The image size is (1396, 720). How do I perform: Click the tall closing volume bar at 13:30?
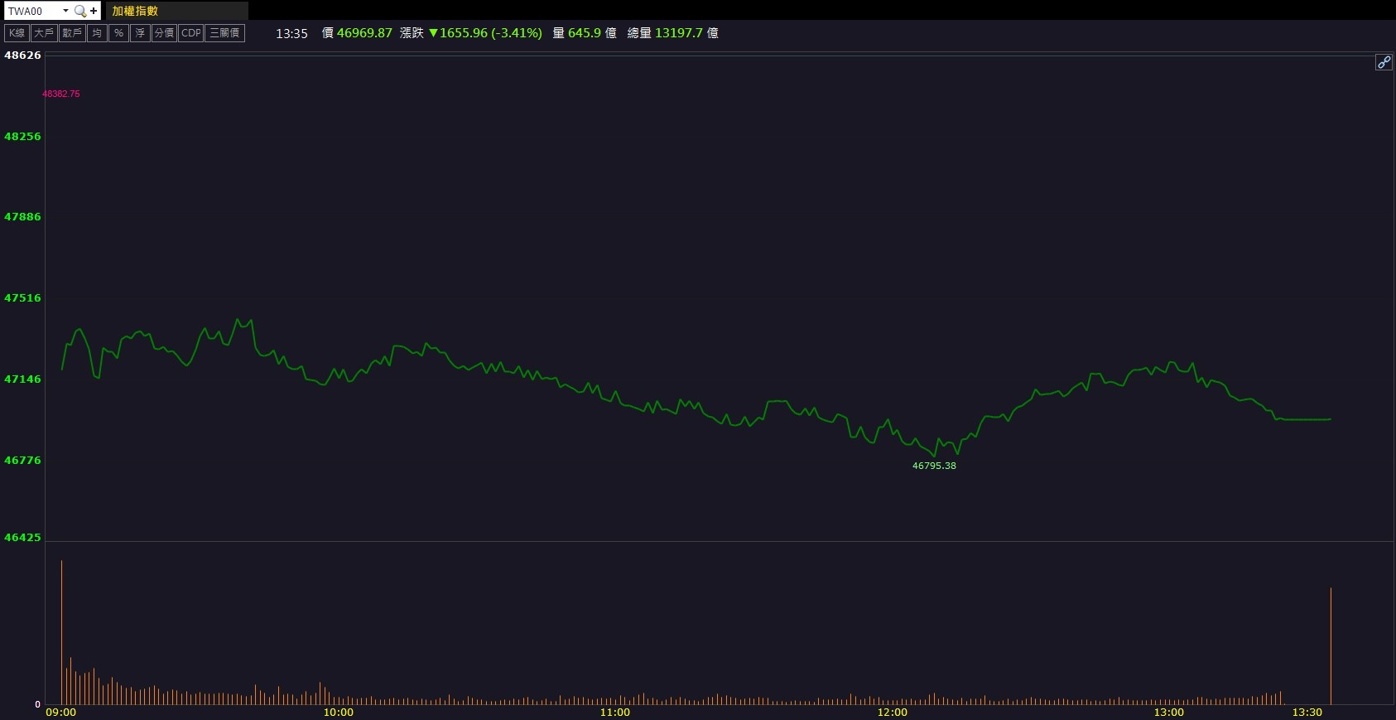click(x=1331, y=646)
